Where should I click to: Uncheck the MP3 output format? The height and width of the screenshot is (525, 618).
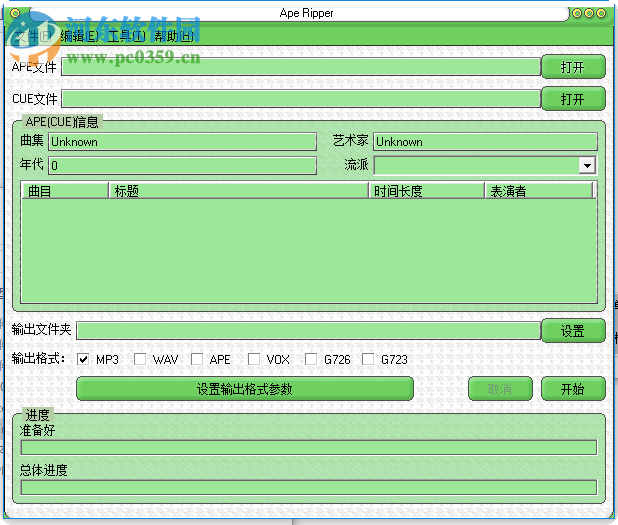83,359
